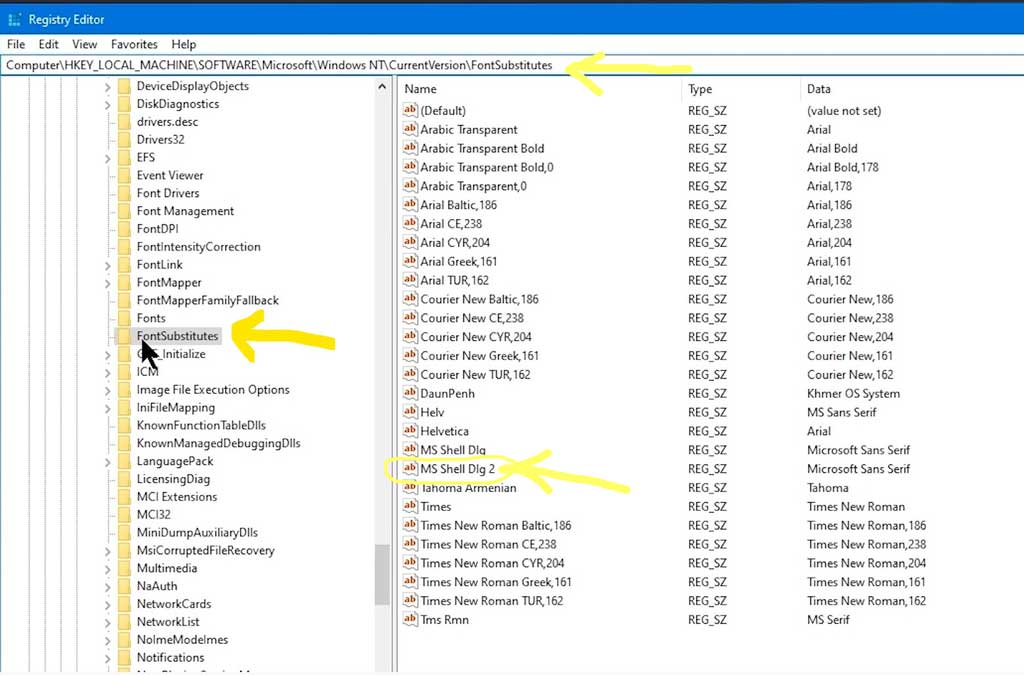Select the MCI Extensions key

coord(176,497)
